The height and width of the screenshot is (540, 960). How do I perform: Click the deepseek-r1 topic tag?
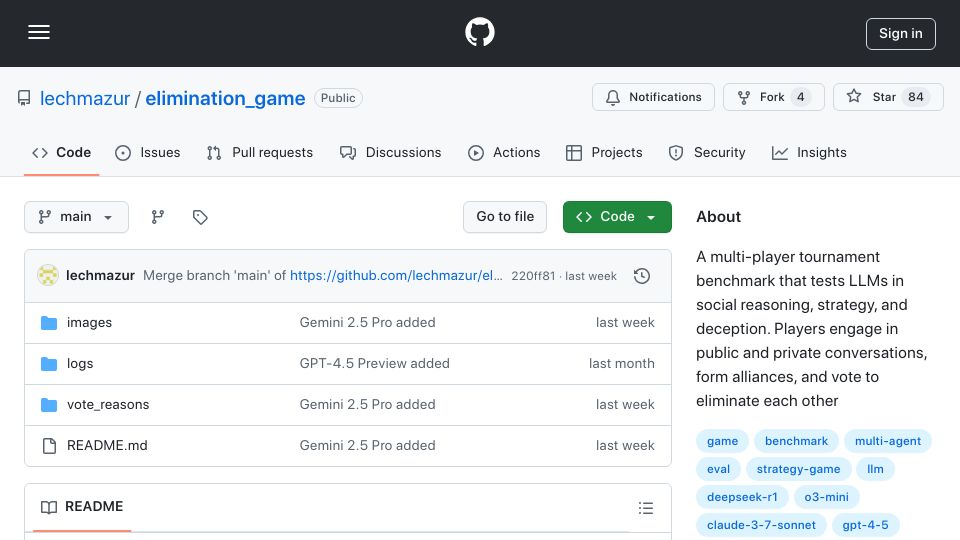(742, 497)
